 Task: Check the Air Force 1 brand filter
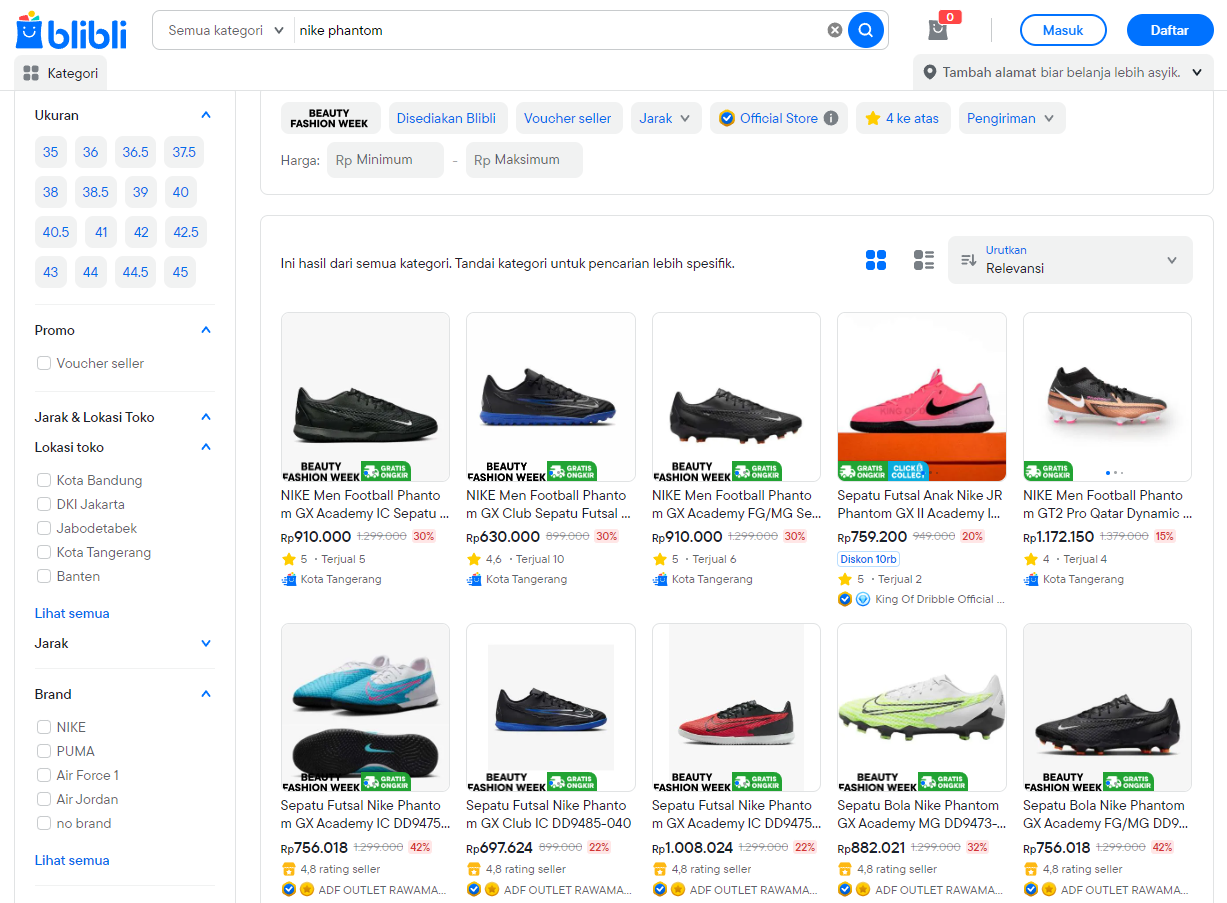tap(44, 775)
